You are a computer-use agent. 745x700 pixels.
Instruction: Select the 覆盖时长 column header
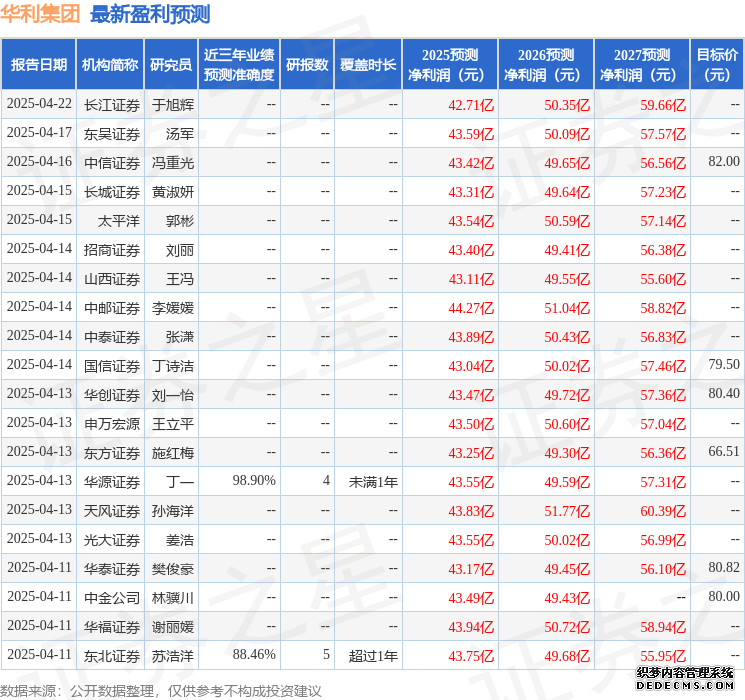pyautogui.click(x=368, y=64)
